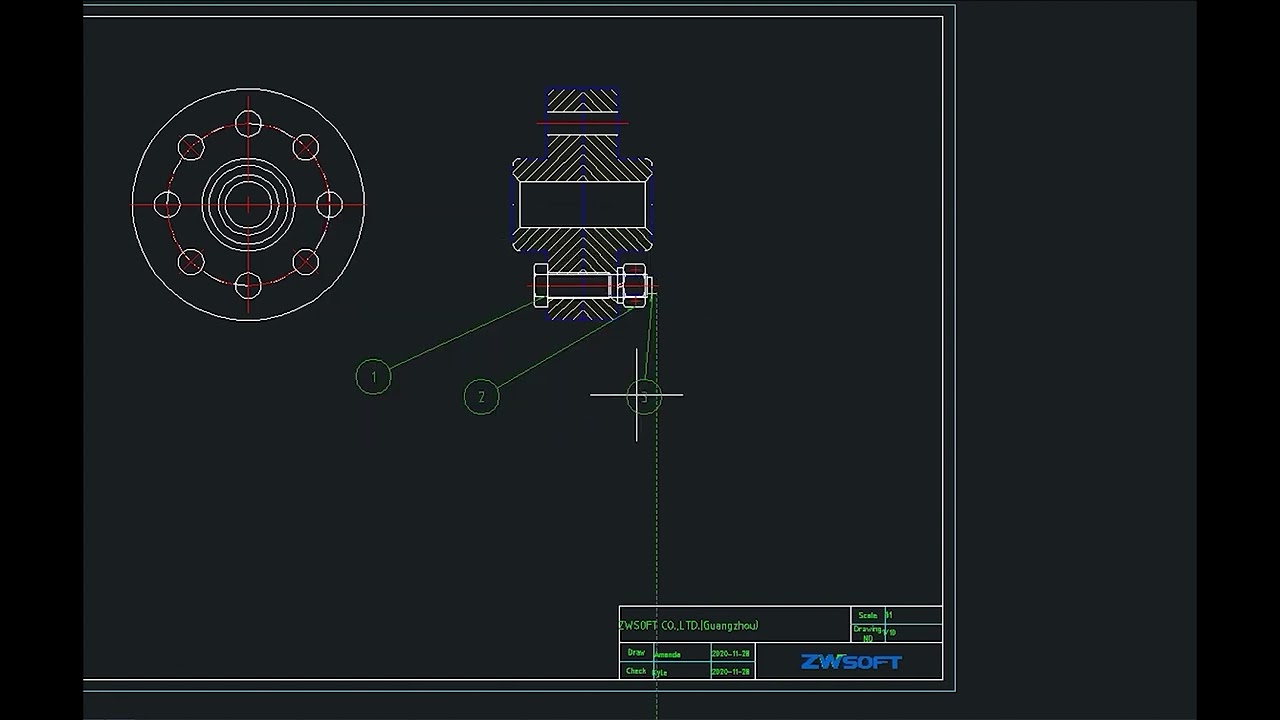Select the drafter name 'Amanda'
This screenshot has height=720, width=1280.
pos(667,654)
